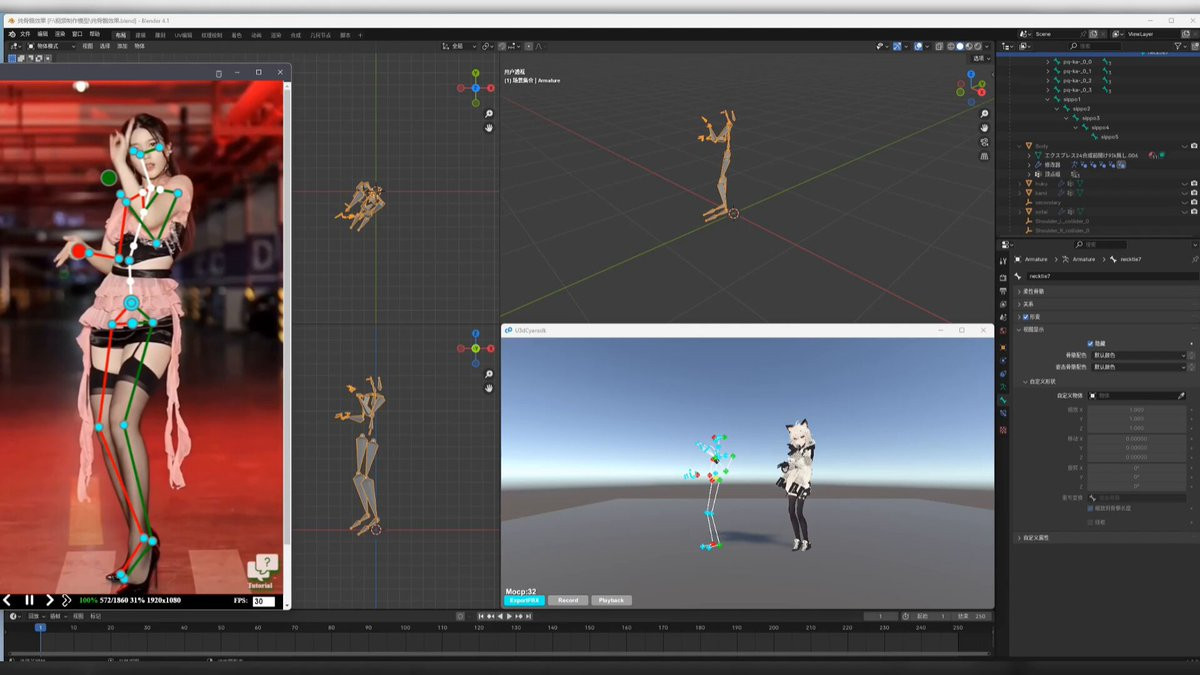Add a new workspace with plus tab
Viewport: 1200px width, 675px height.
(360, 35)
